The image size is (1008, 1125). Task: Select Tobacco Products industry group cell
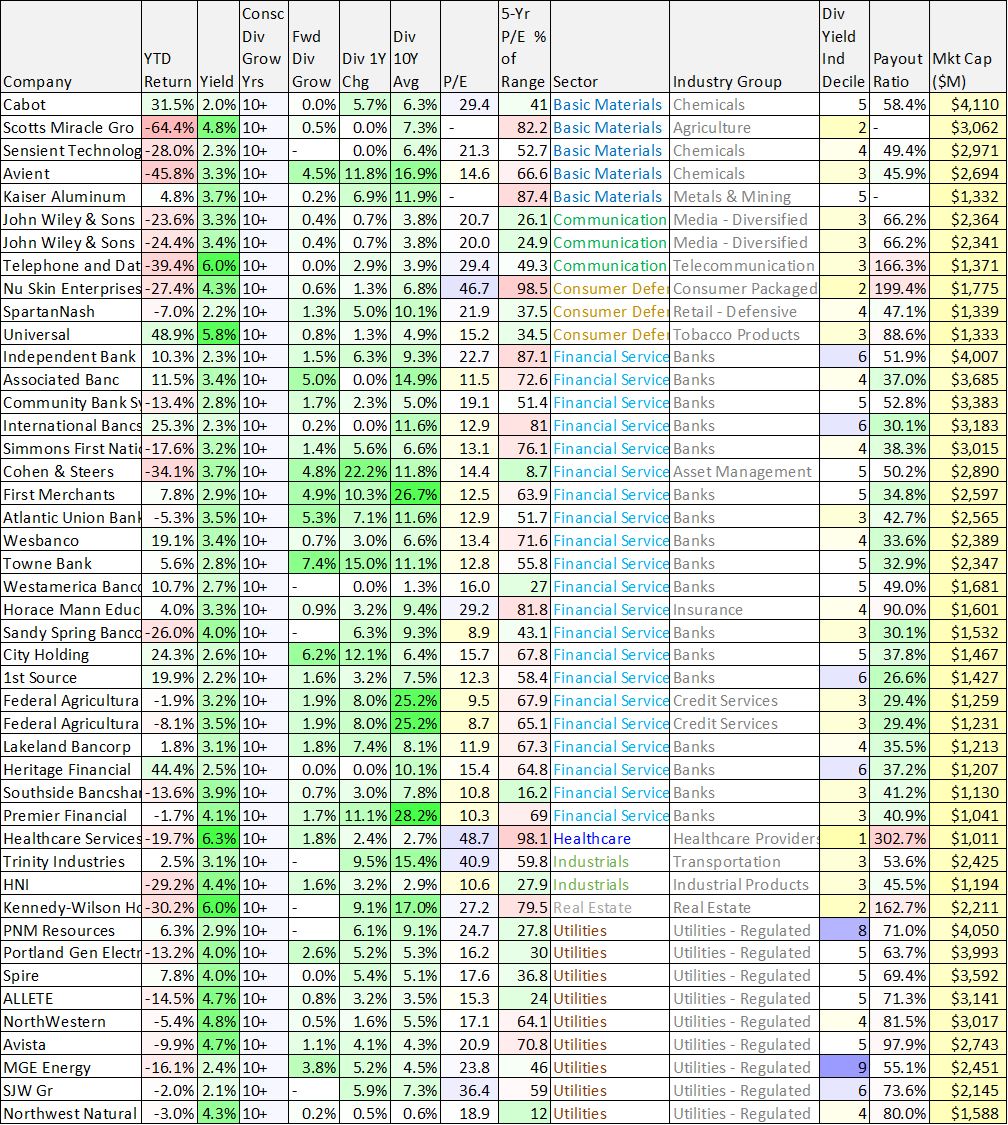point(744,334)
